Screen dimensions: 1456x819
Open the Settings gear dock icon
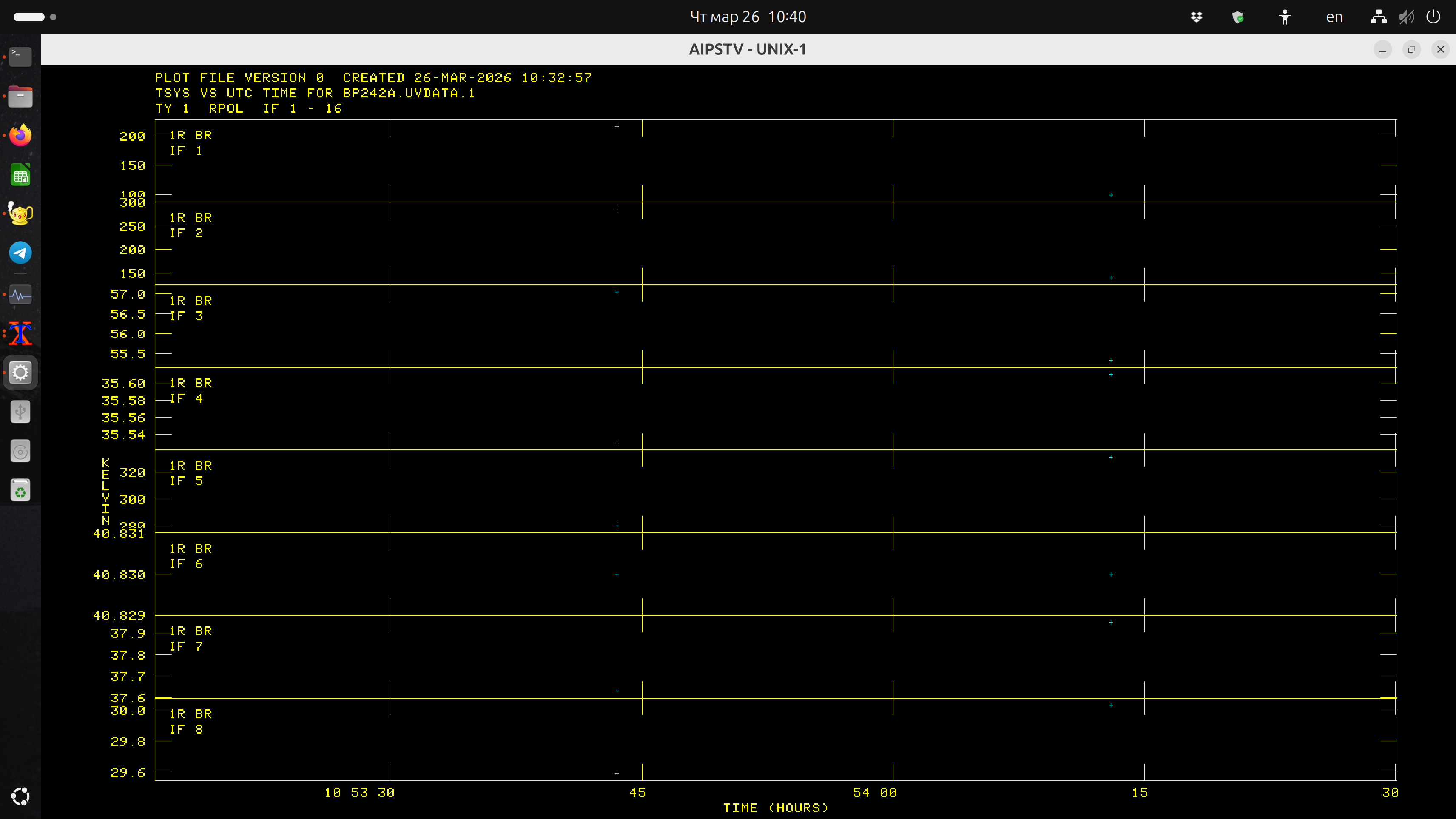[20, 373]
